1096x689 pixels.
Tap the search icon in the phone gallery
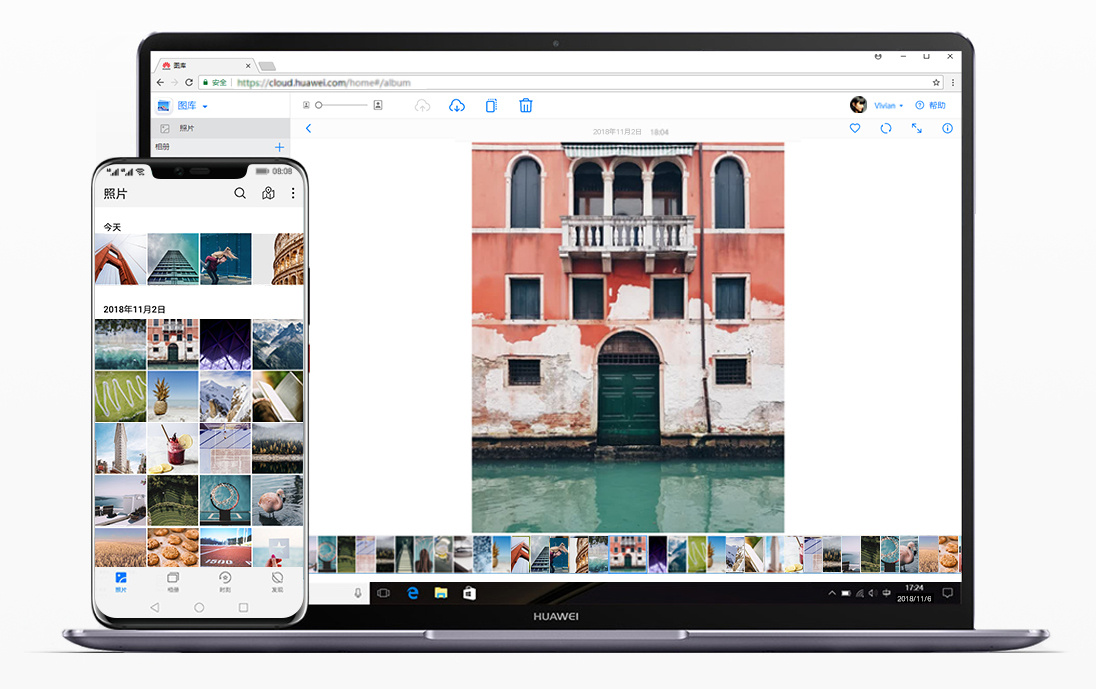click(240, 193)
